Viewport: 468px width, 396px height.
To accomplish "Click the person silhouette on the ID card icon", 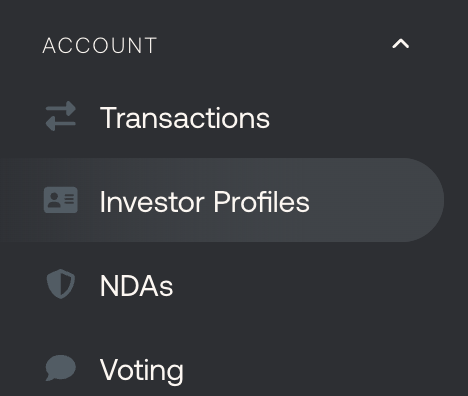I will [54, 200].
